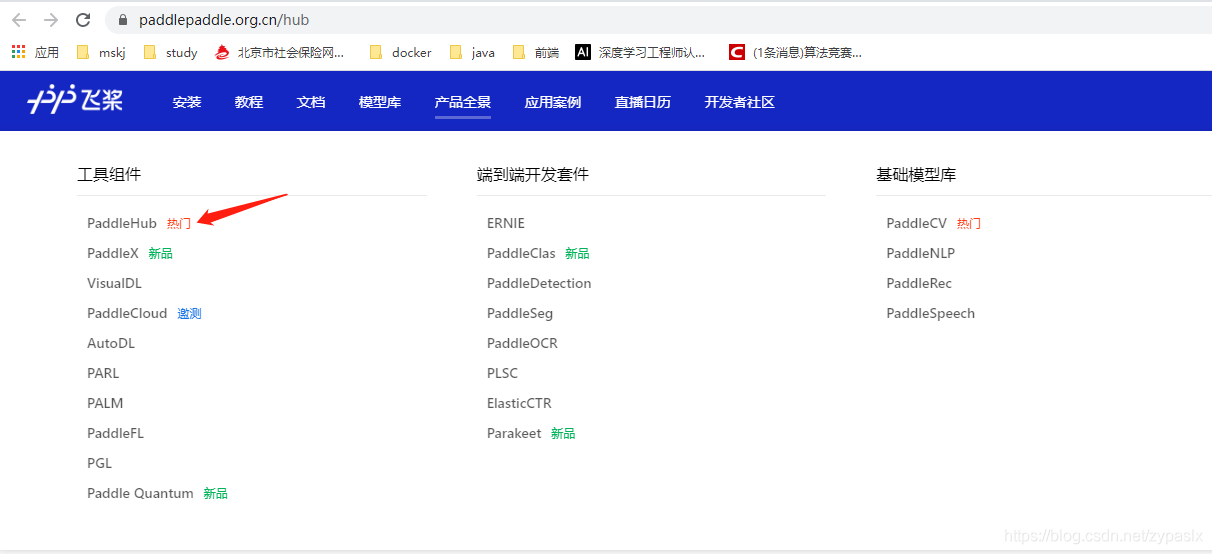The height and width of the screenshot is (554, 1212).
Task: Open the study bookmark folder
Action: pyautogui.click(x=170, y=52)
